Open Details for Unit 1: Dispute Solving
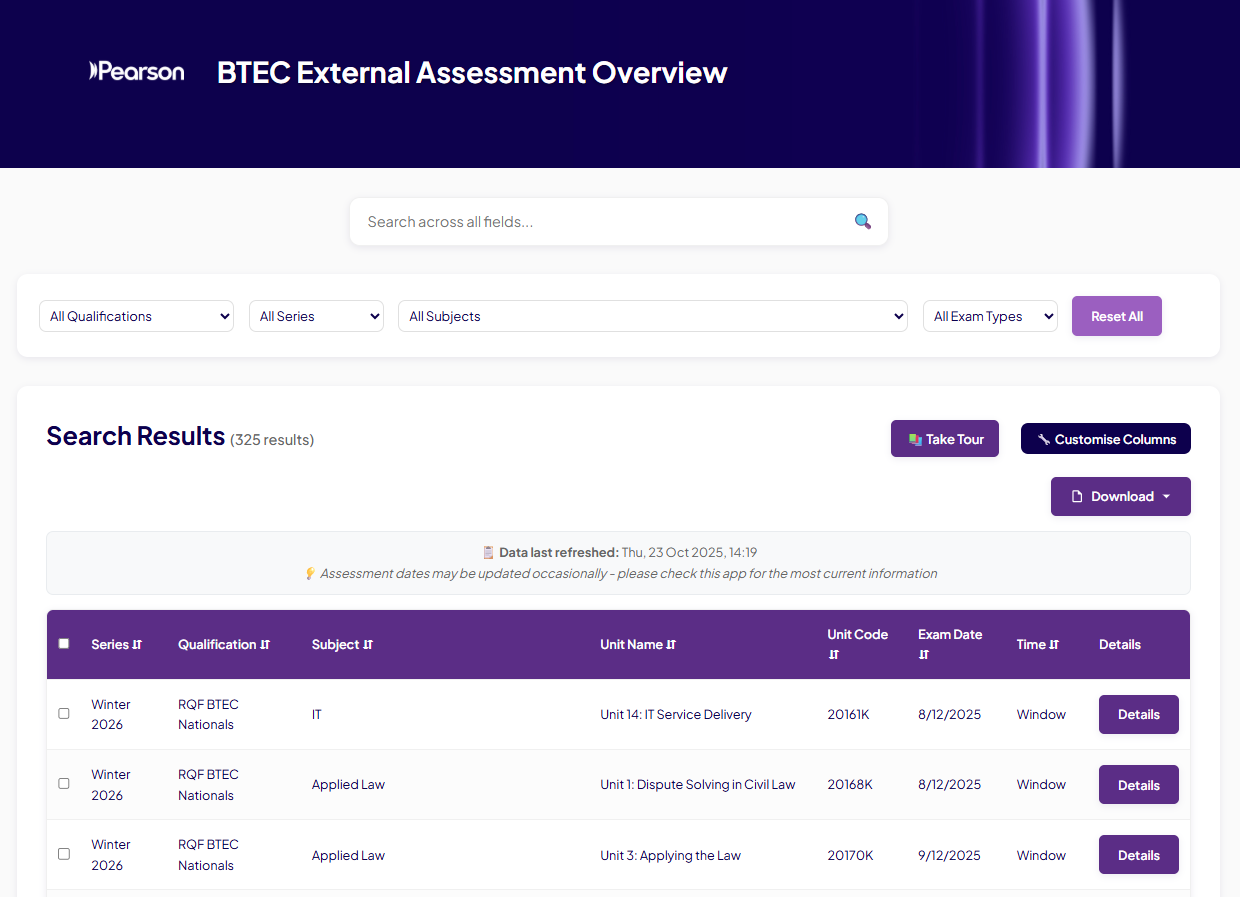1240x897 pixels. tap(1138, 785)
